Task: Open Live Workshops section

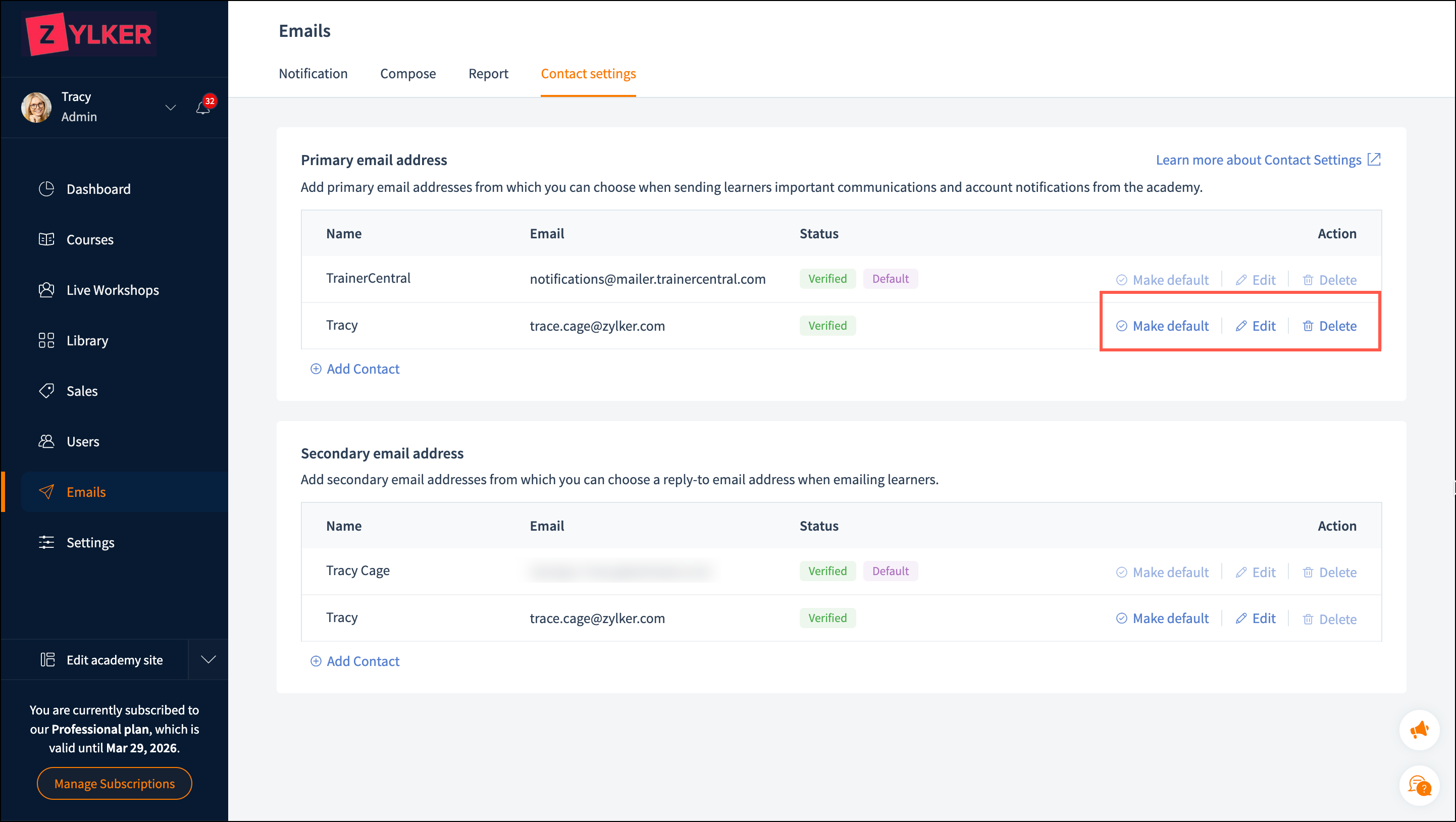Action: click(113, 290)
